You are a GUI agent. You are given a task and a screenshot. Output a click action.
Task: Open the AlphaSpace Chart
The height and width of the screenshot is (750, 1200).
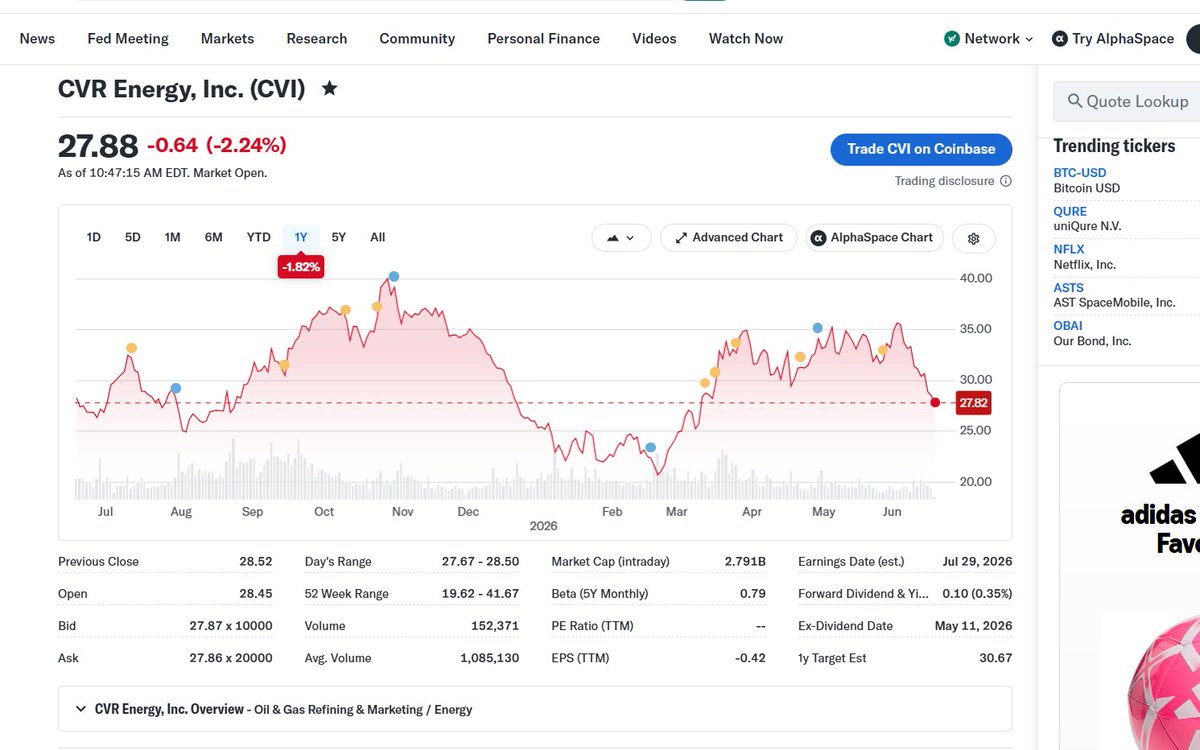(875, 238)
